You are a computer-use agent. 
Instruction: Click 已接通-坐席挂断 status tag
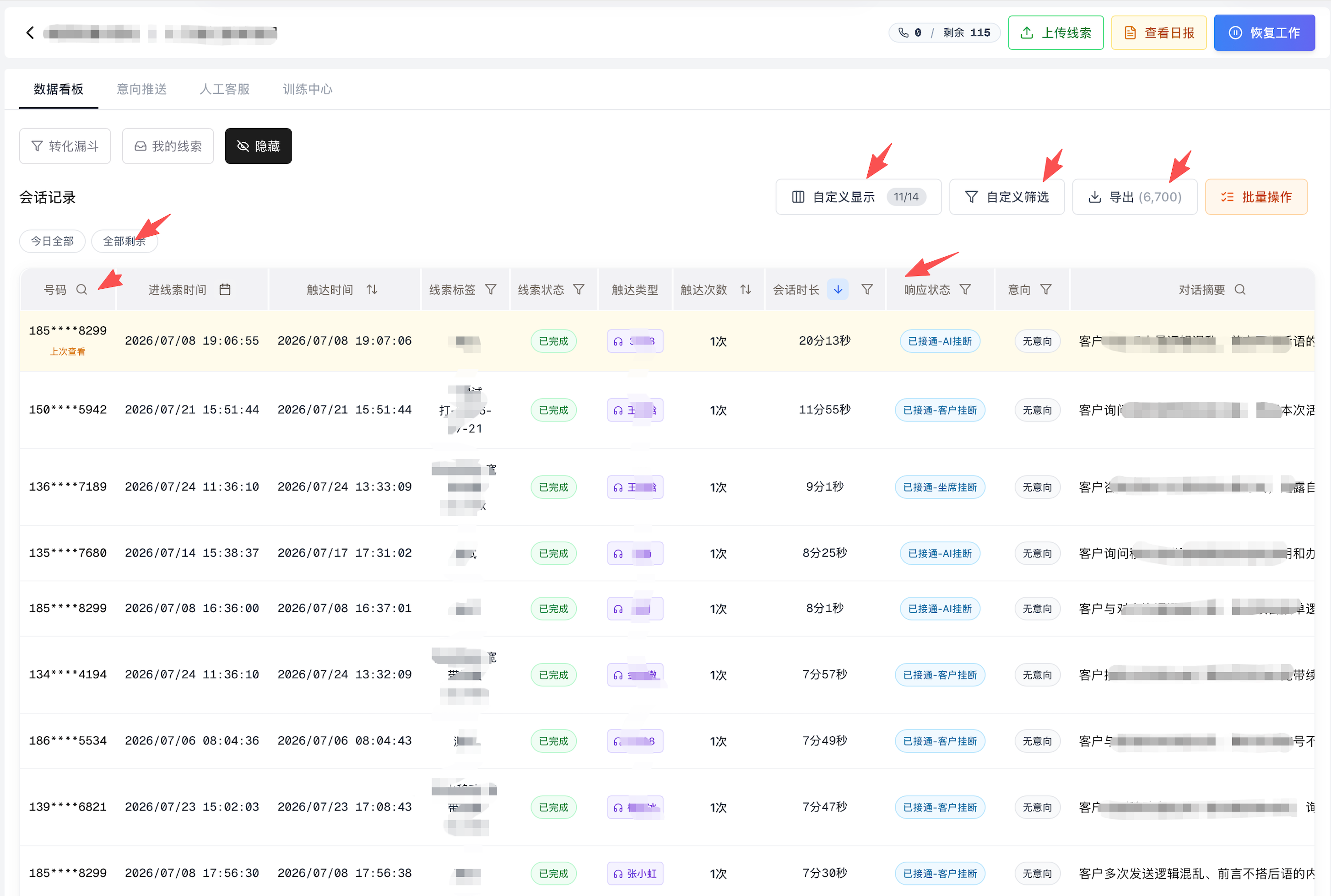point(940,487)
